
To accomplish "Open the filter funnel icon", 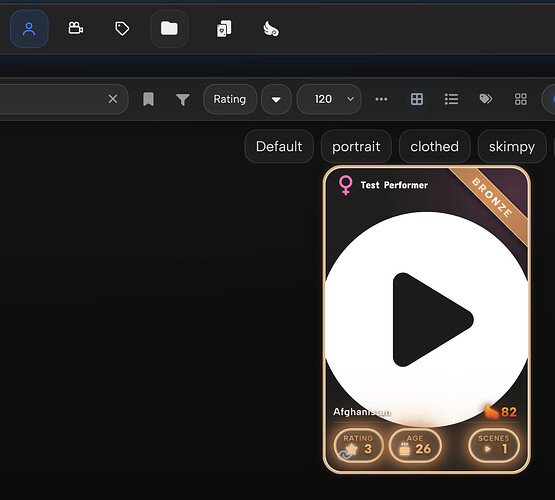I will pyautogui.click(x=183, y=99).
